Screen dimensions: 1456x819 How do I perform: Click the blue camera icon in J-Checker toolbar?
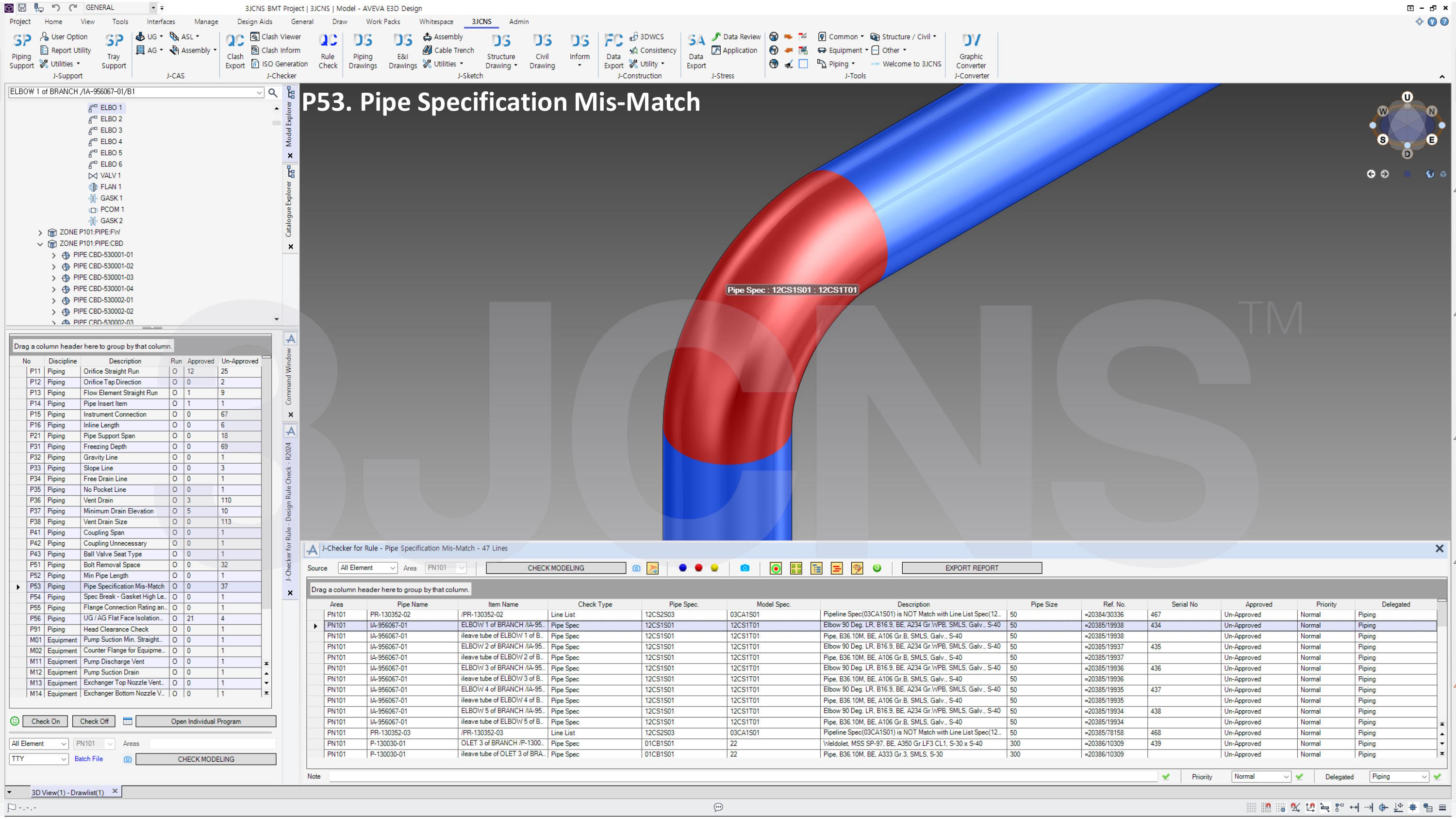[745, 568]
